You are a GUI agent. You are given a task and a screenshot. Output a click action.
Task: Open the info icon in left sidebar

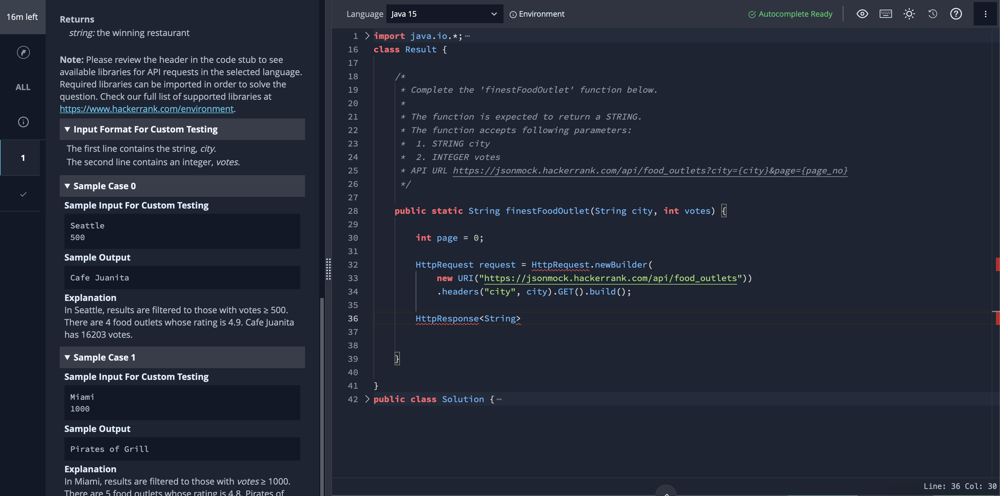pos(23,122)
